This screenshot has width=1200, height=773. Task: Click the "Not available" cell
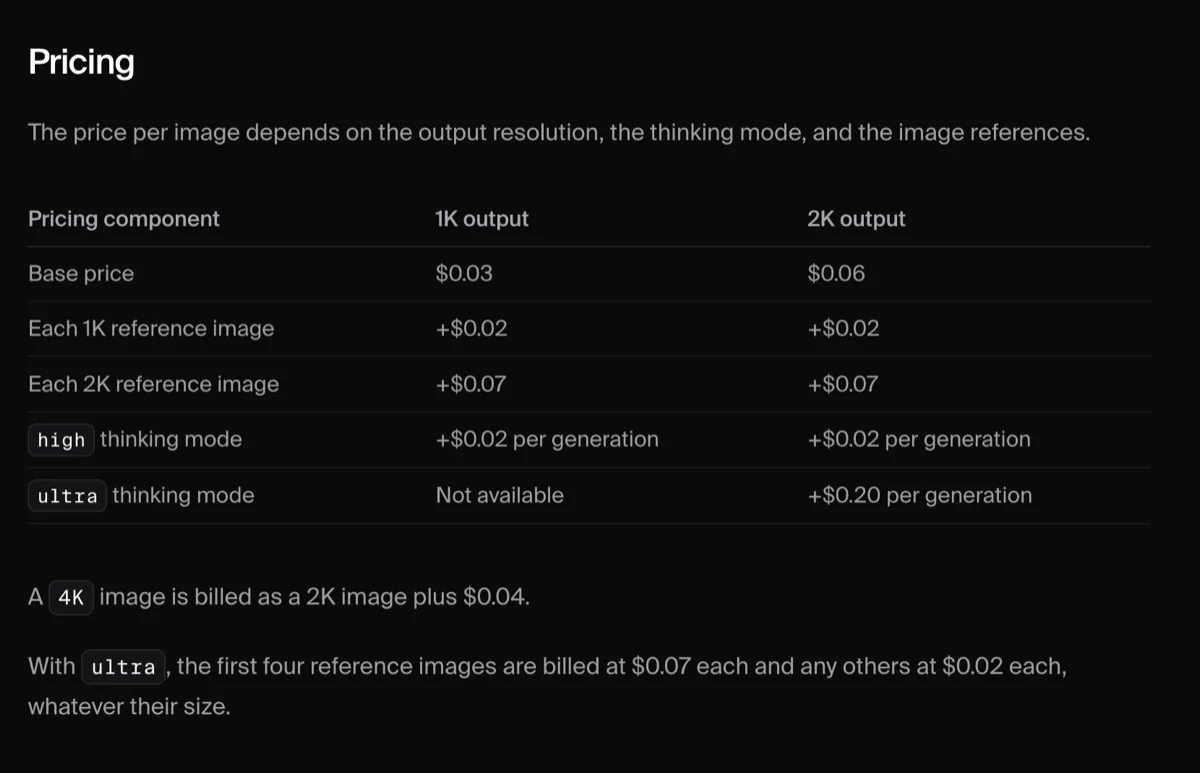(499, 495)
